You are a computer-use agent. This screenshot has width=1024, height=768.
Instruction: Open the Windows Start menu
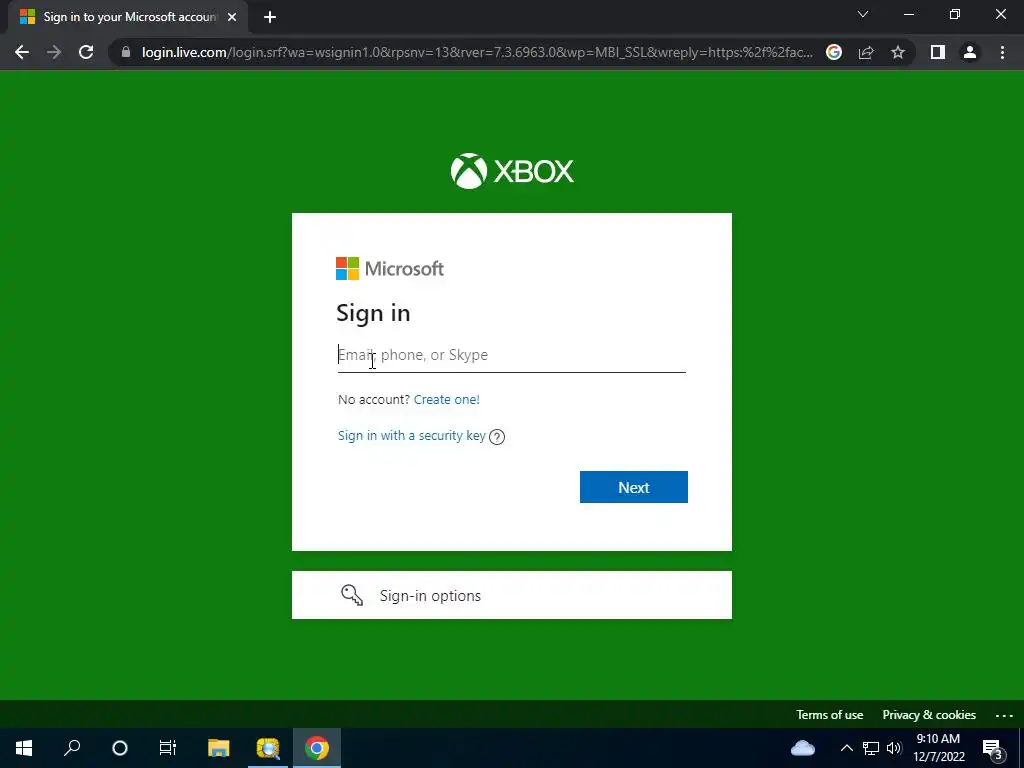(24, 748)
